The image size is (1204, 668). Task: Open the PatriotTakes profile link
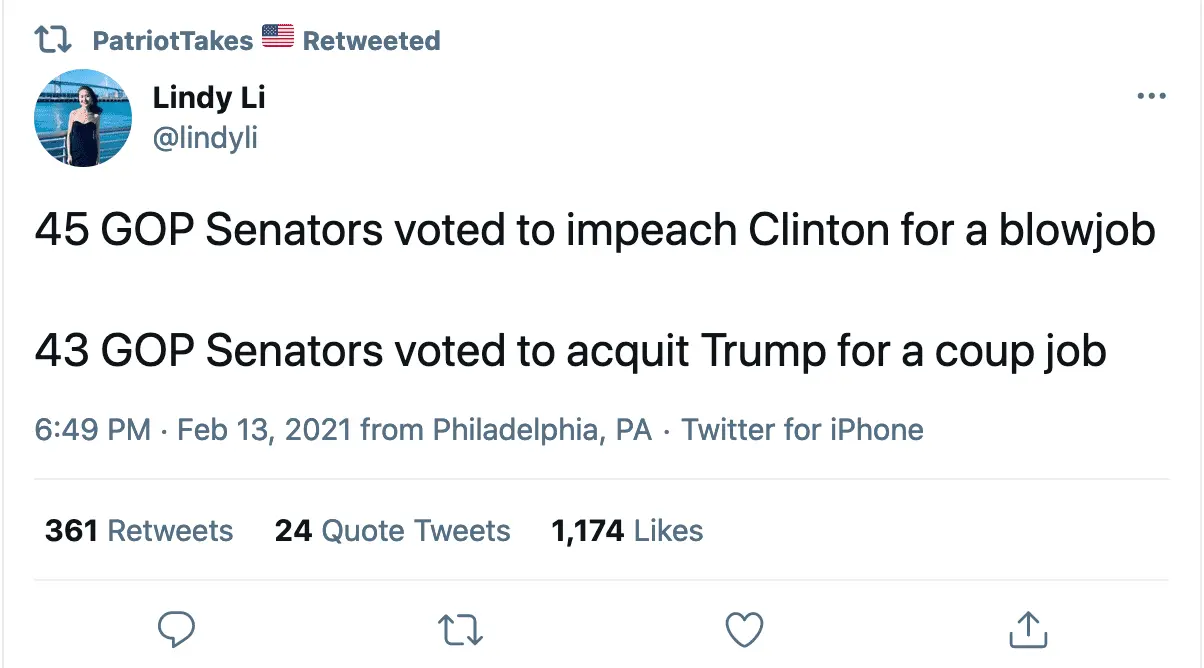click(171, 41)
